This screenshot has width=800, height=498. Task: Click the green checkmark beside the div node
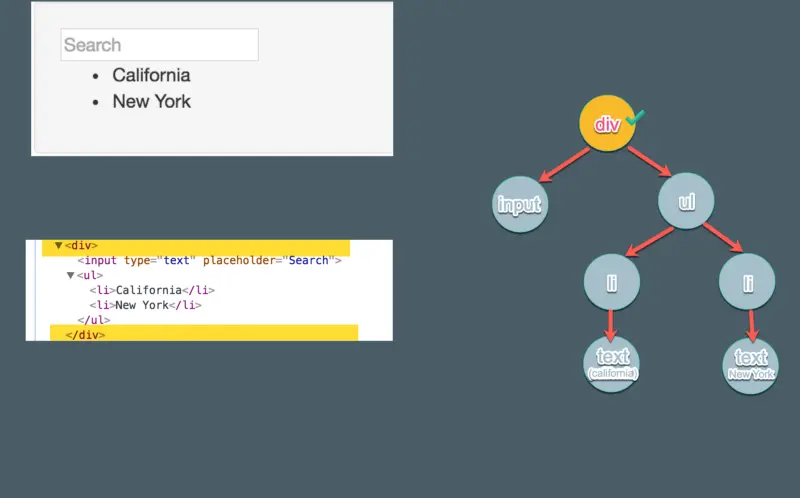(635, 118)
